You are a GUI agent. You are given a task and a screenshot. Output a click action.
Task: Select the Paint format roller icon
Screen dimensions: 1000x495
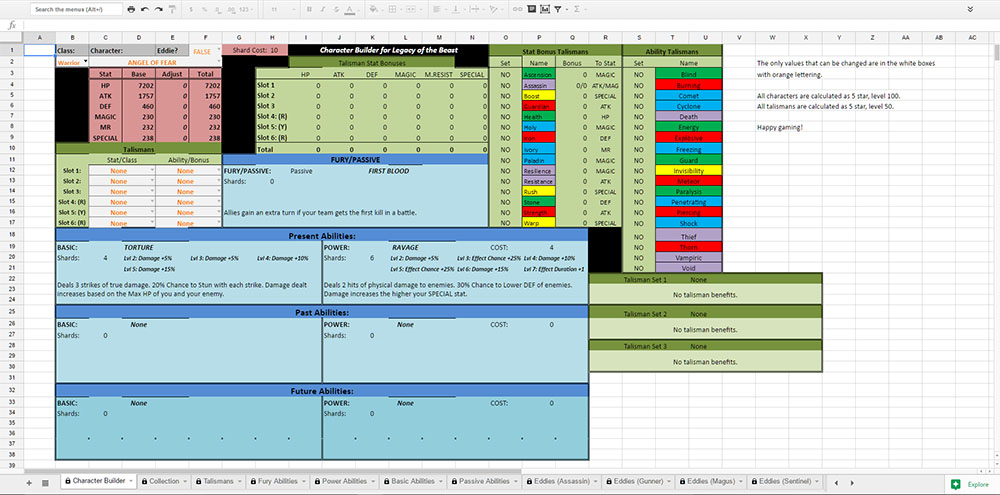[174, 9]
